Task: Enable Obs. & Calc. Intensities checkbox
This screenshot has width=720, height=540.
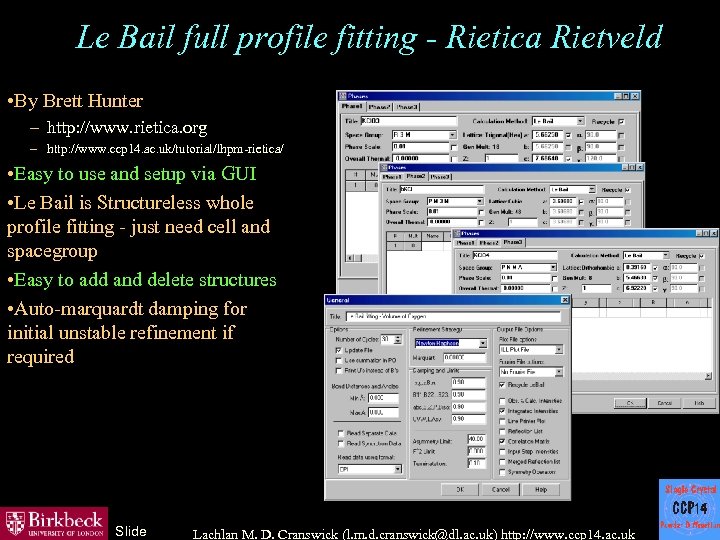Action: pyautogui.click(x=502, y=401)
